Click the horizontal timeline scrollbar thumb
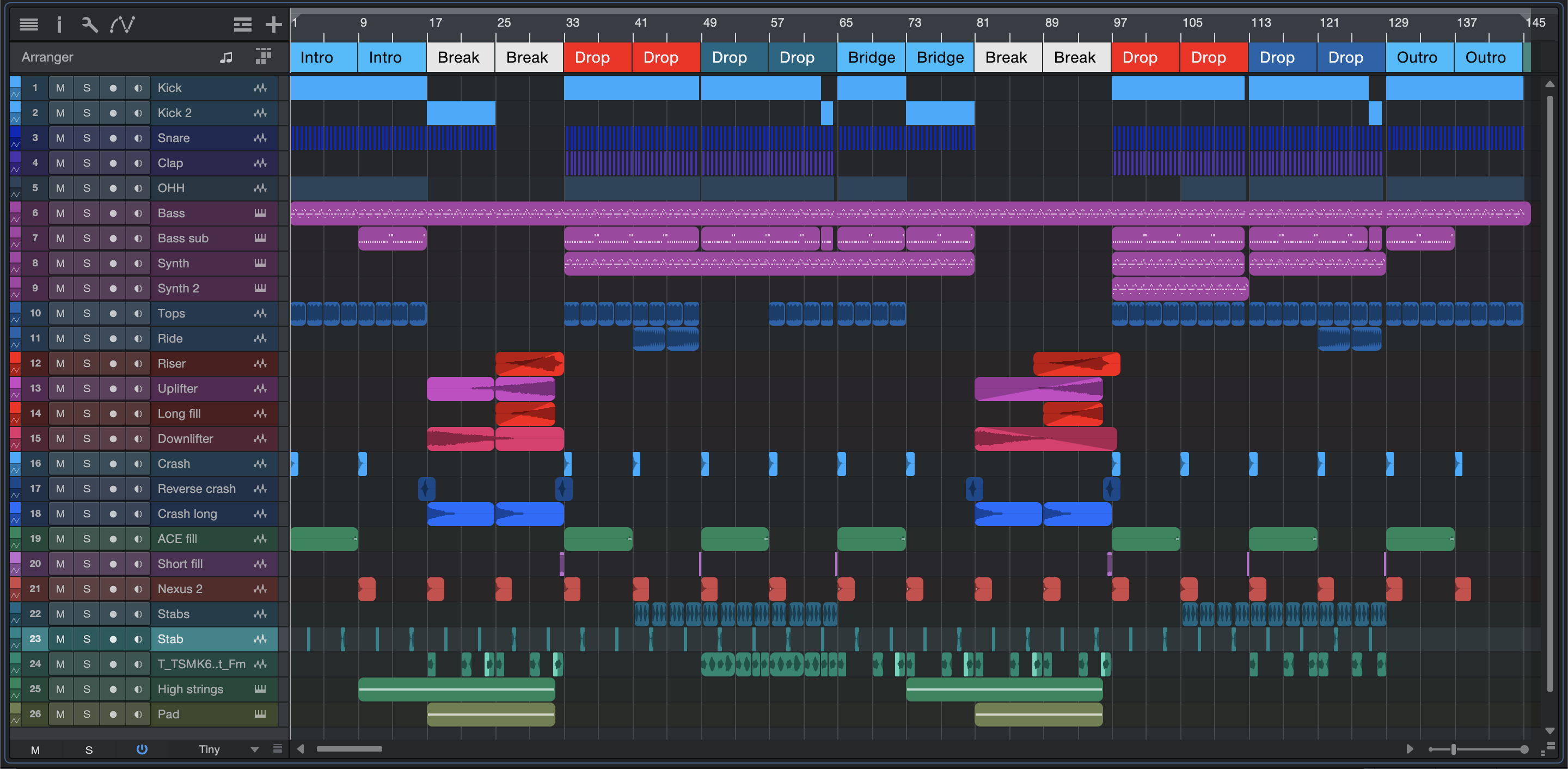Viewport: 1568px width, 769px height. (350, 749)
